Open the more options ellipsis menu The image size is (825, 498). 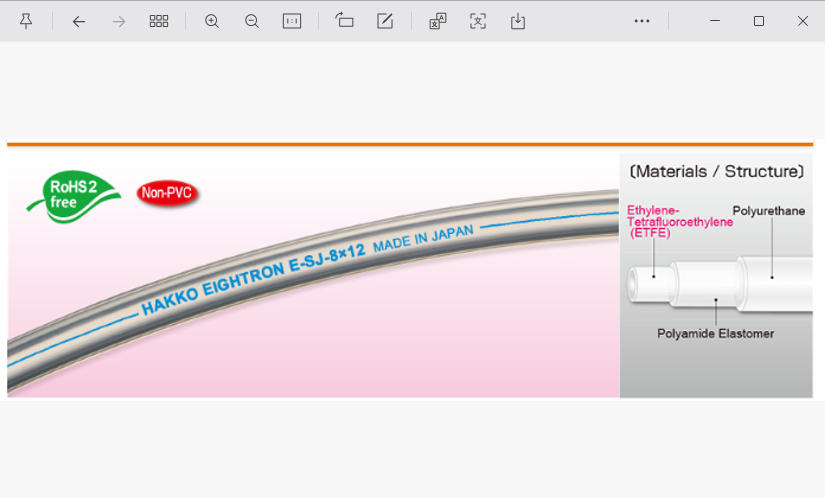click(642, 21)
